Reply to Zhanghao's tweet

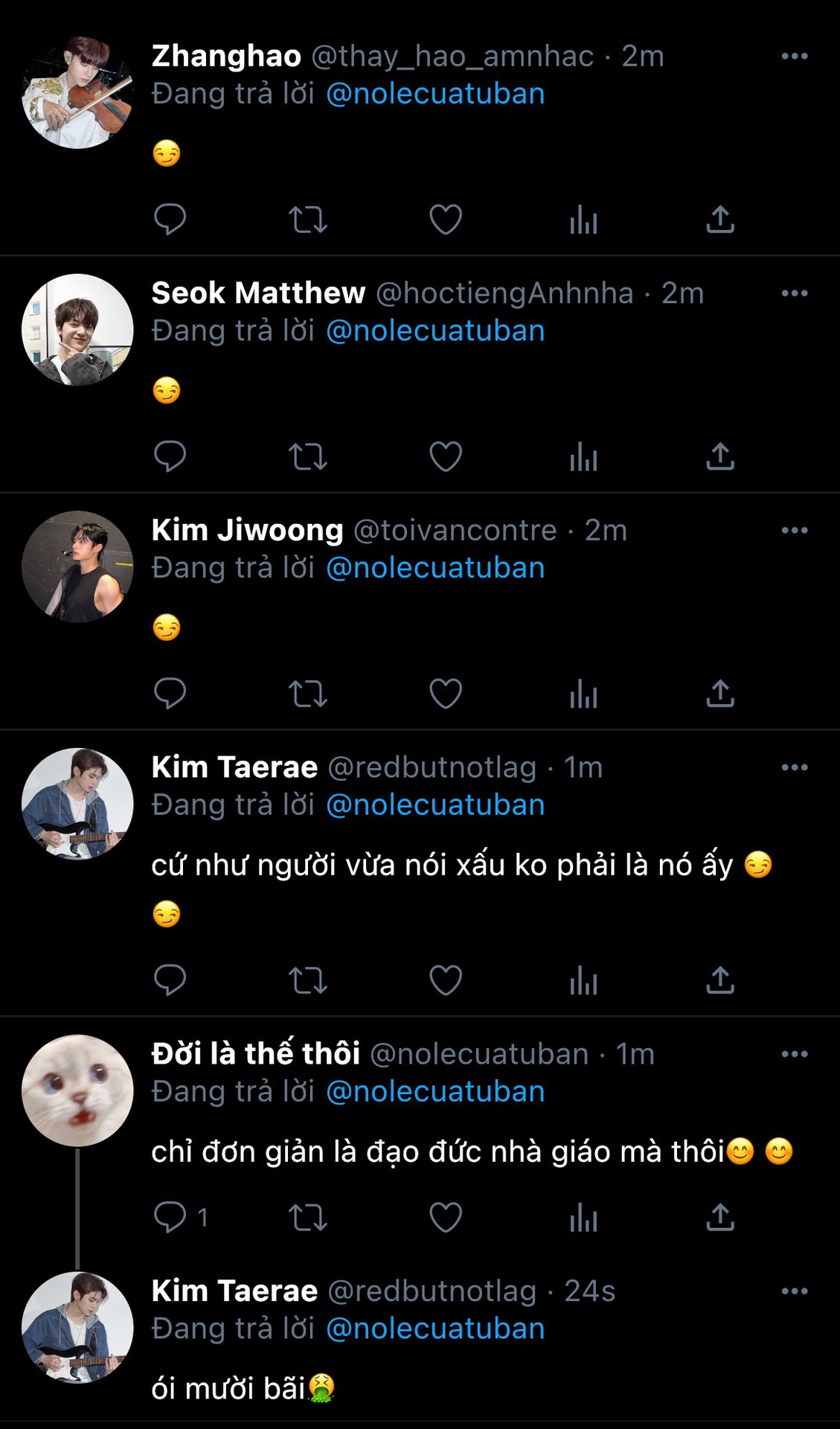[170, 220]
